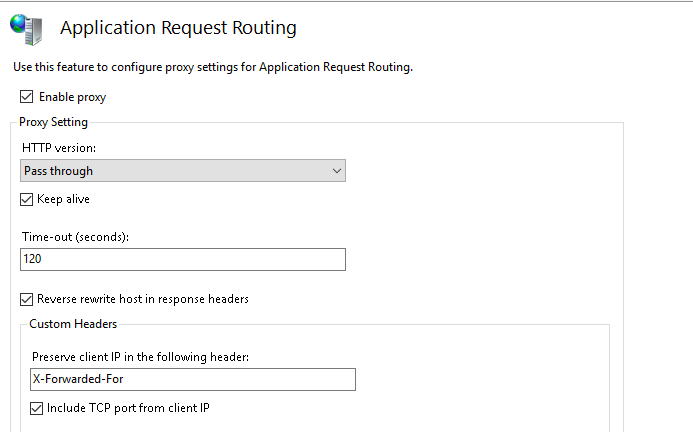
Task: Click the HTTP version dropdown arrow
Action: (335, 171)
